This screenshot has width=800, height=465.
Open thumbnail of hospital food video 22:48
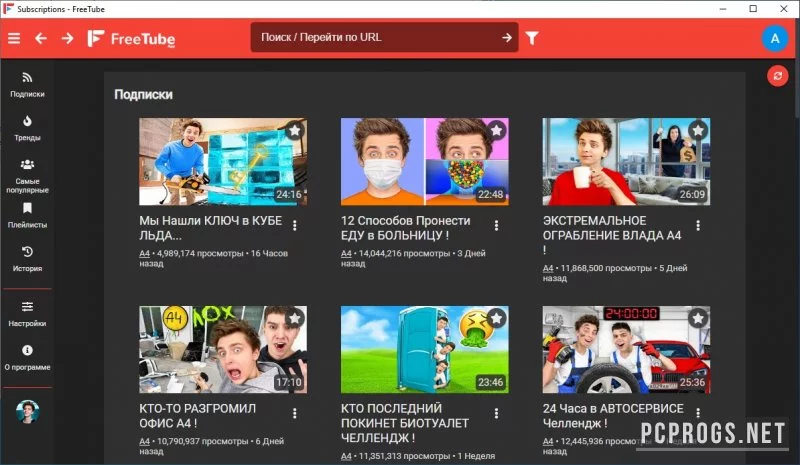(x=424, y=161)
